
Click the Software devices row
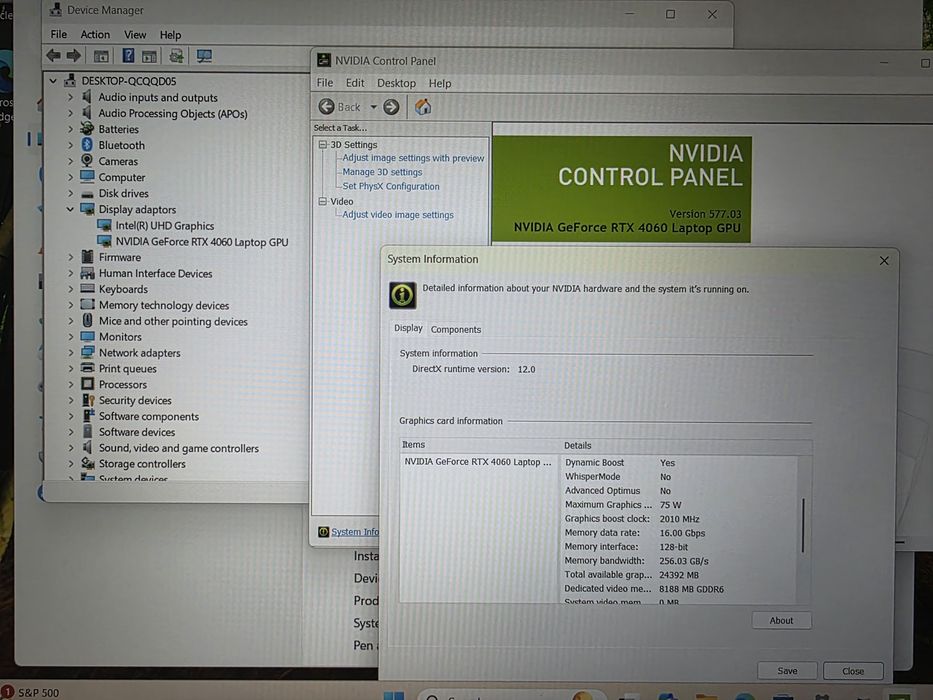tap(137, 432)
